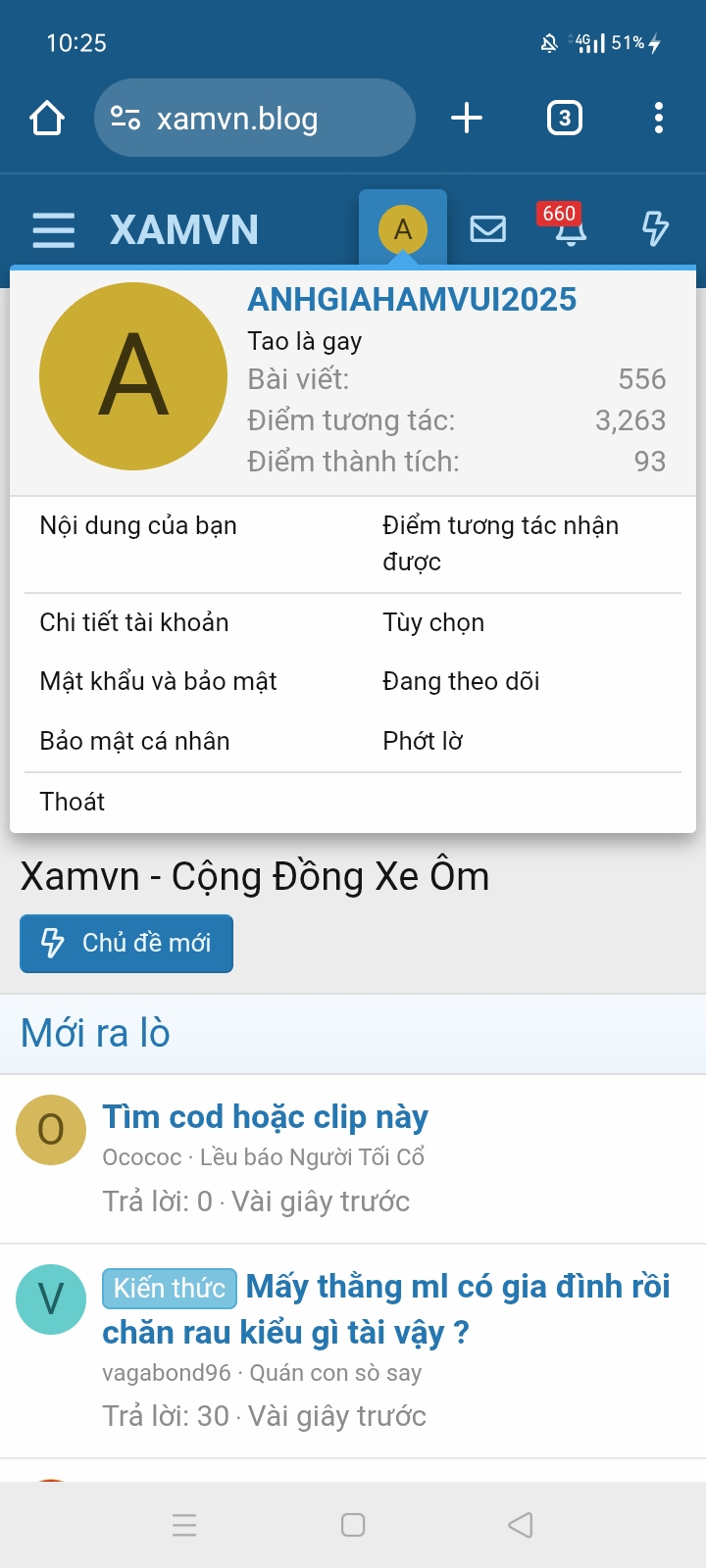
Task: Click the Chủ đề mới button
Action: click(126, 943)
